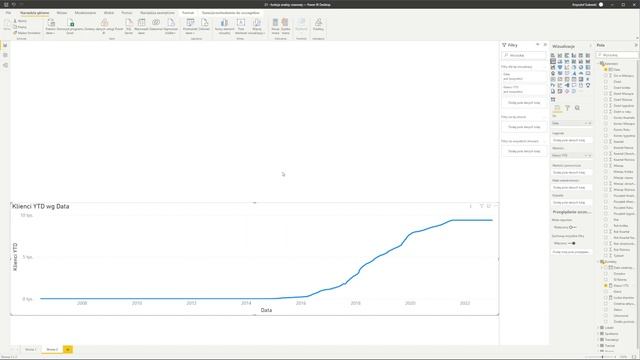Check the Tydzień field checkbox
This screenshot has width=640, height=360.
[606, 256]
